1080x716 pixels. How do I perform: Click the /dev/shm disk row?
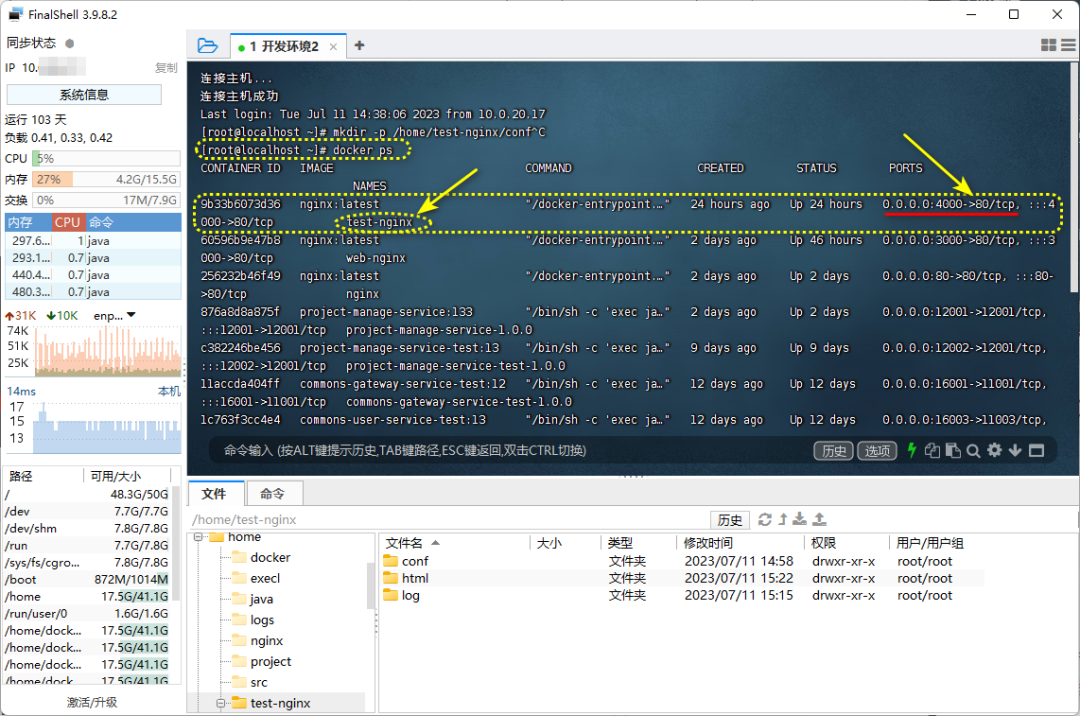(x=87, y=529)
